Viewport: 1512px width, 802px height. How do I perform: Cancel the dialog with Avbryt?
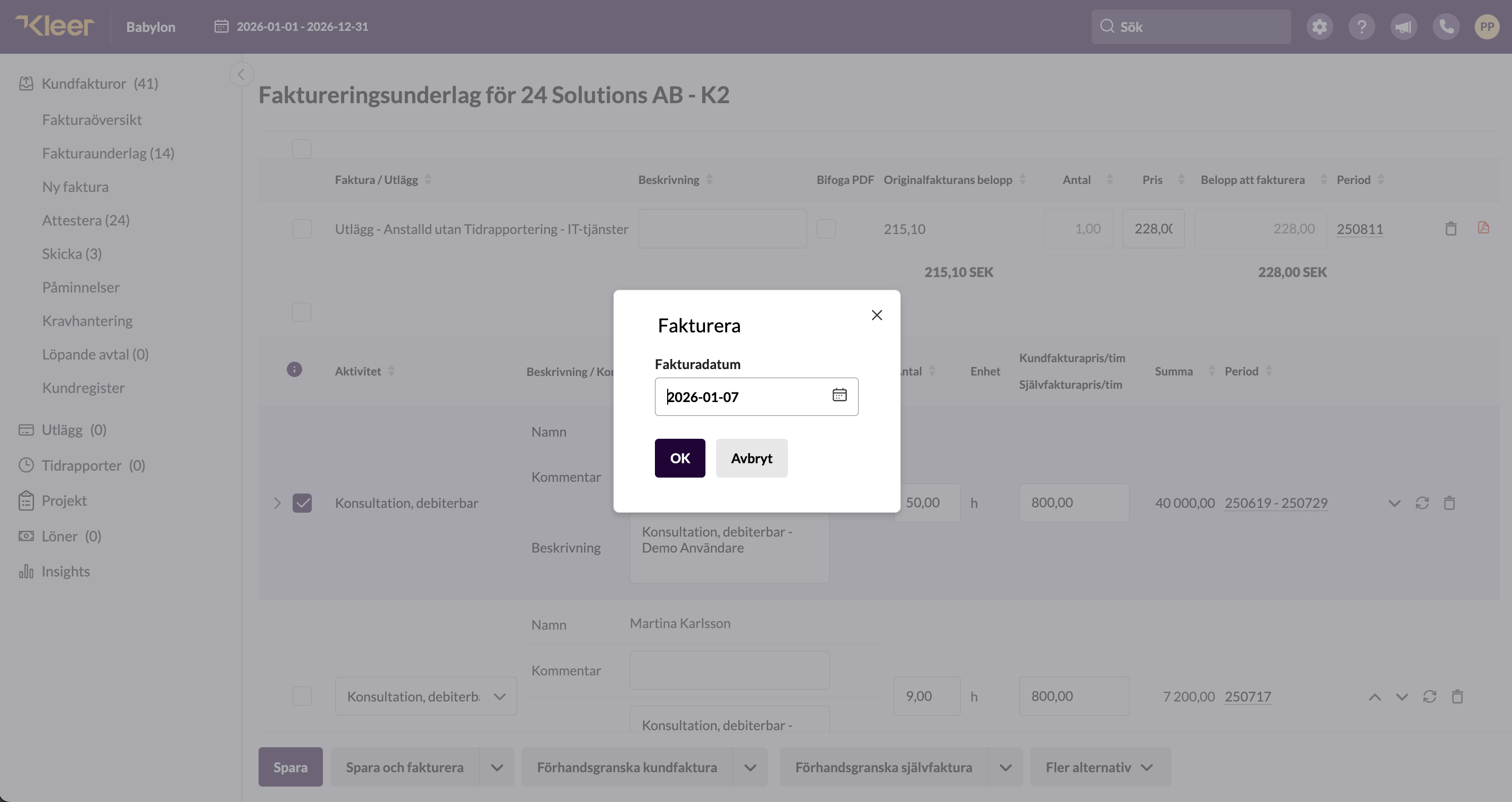coord(751,458)
